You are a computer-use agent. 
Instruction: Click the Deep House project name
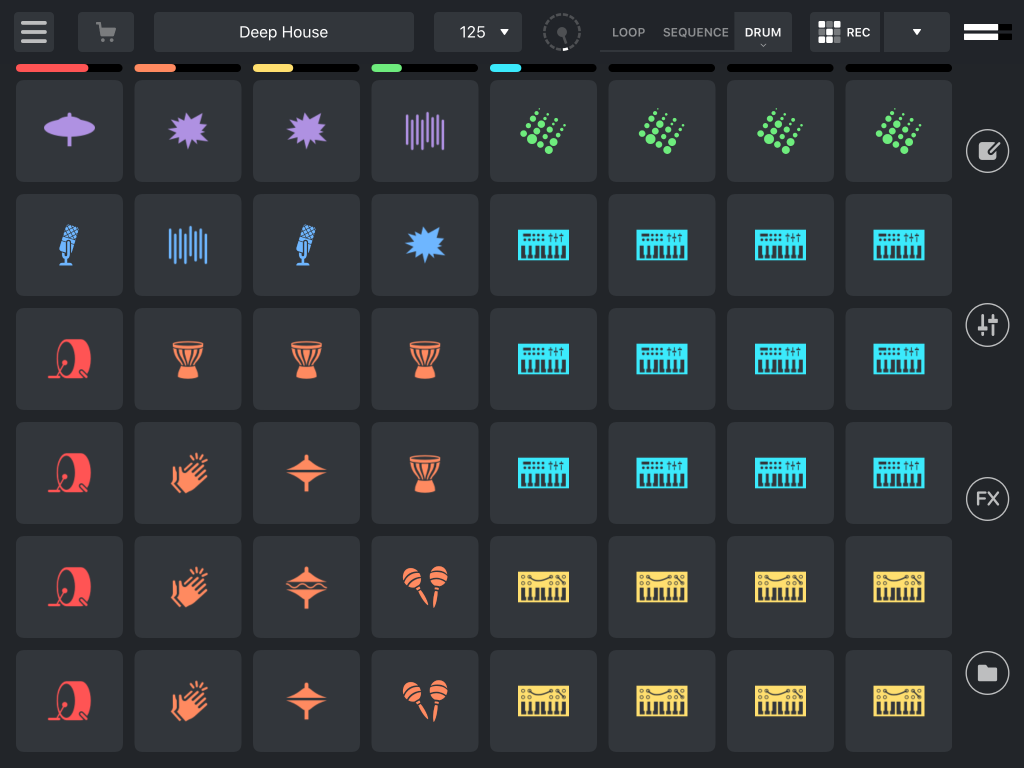(x=284, y=32)
